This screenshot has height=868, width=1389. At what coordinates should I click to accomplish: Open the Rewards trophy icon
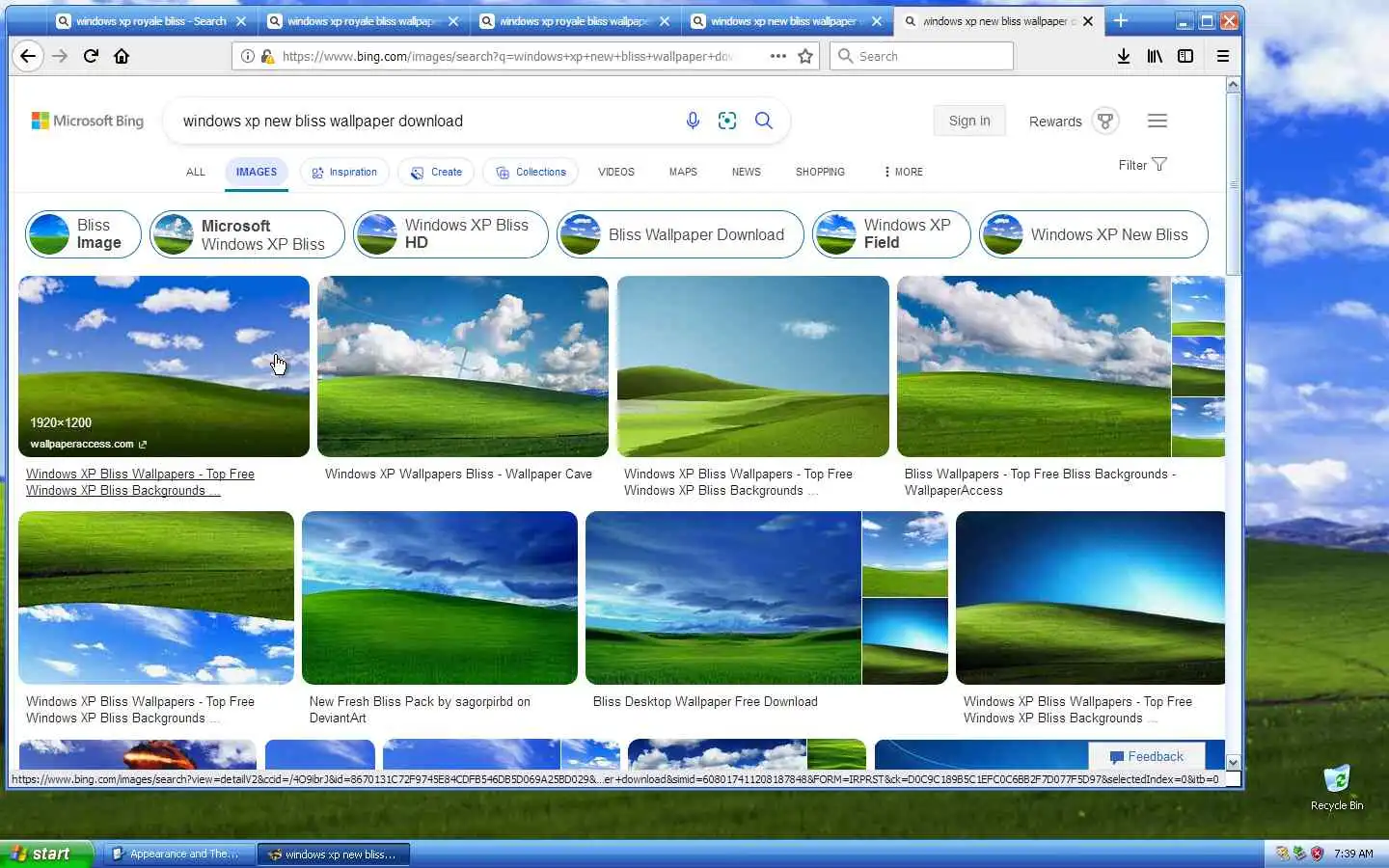pos(1105,121)
